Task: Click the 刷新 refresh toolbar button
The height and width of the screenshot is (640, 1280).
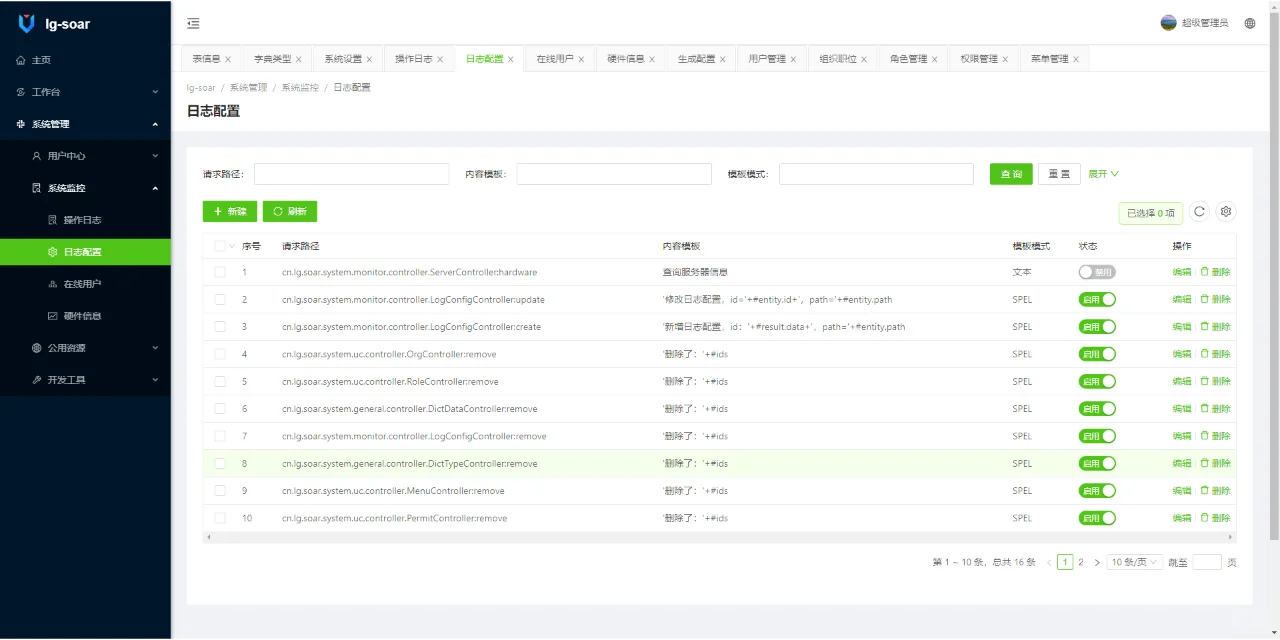Action: tap(290, 211)
